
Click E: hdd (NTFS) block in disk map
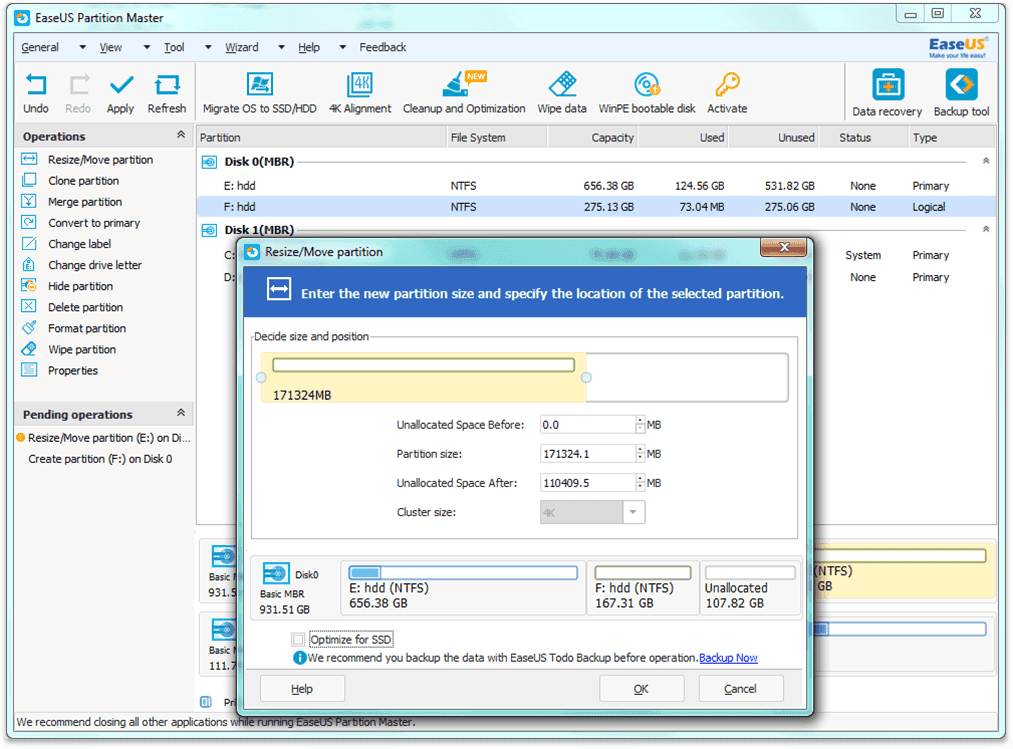463,588
